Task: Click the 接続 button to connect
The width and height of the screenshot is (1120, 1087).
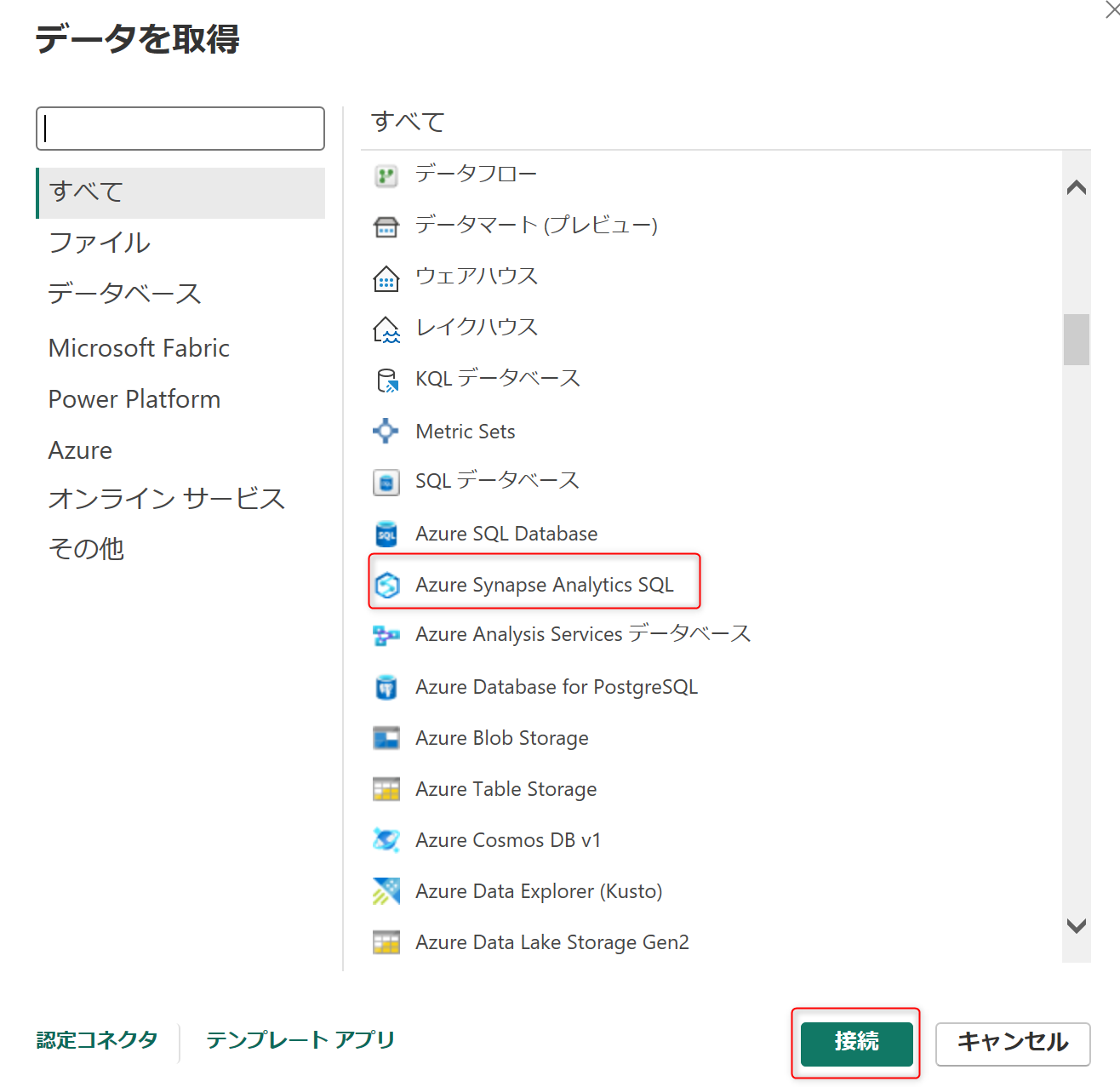Action: click(855, 1042)
